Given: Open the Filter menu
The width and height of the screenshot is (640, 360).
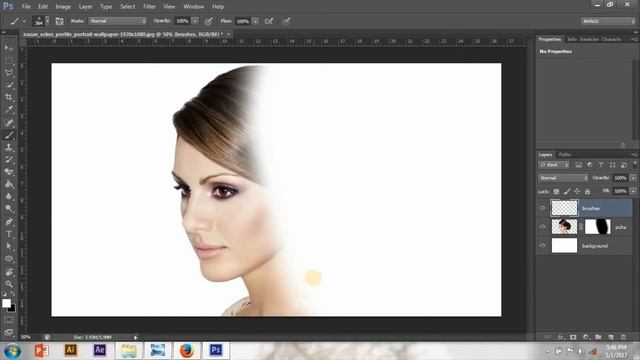Looking at the screenshot, I should (149, 7).
